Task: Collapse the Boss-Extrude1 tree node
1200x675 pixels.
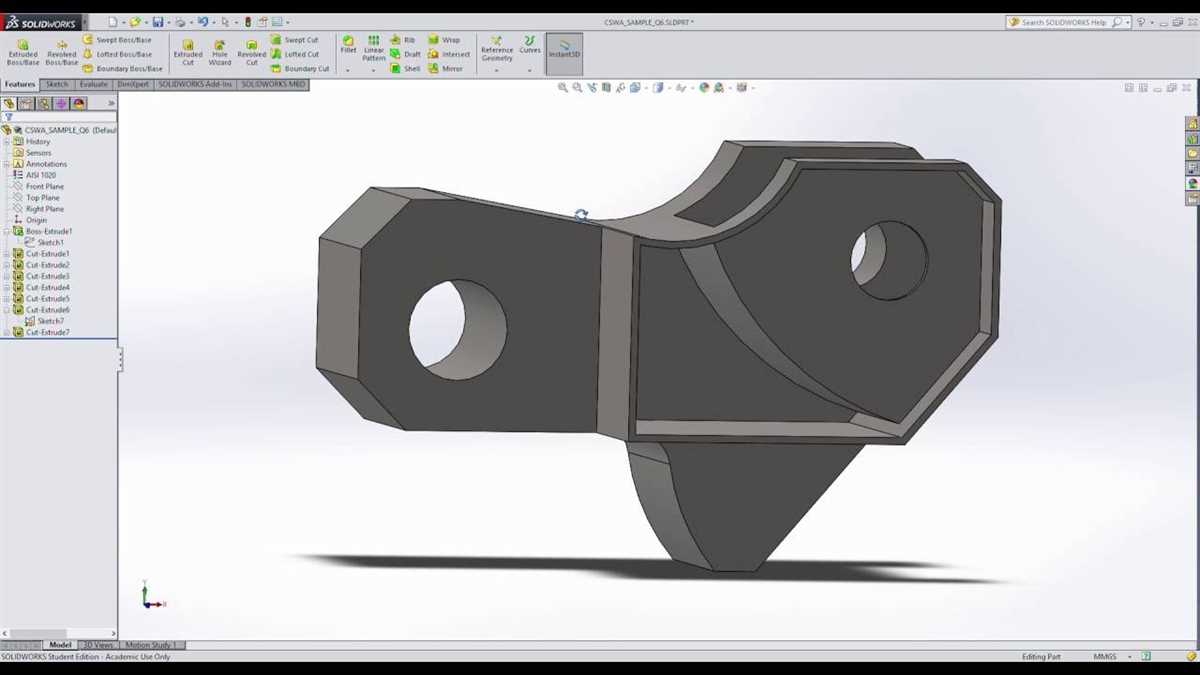Action: tap(6, 231)
